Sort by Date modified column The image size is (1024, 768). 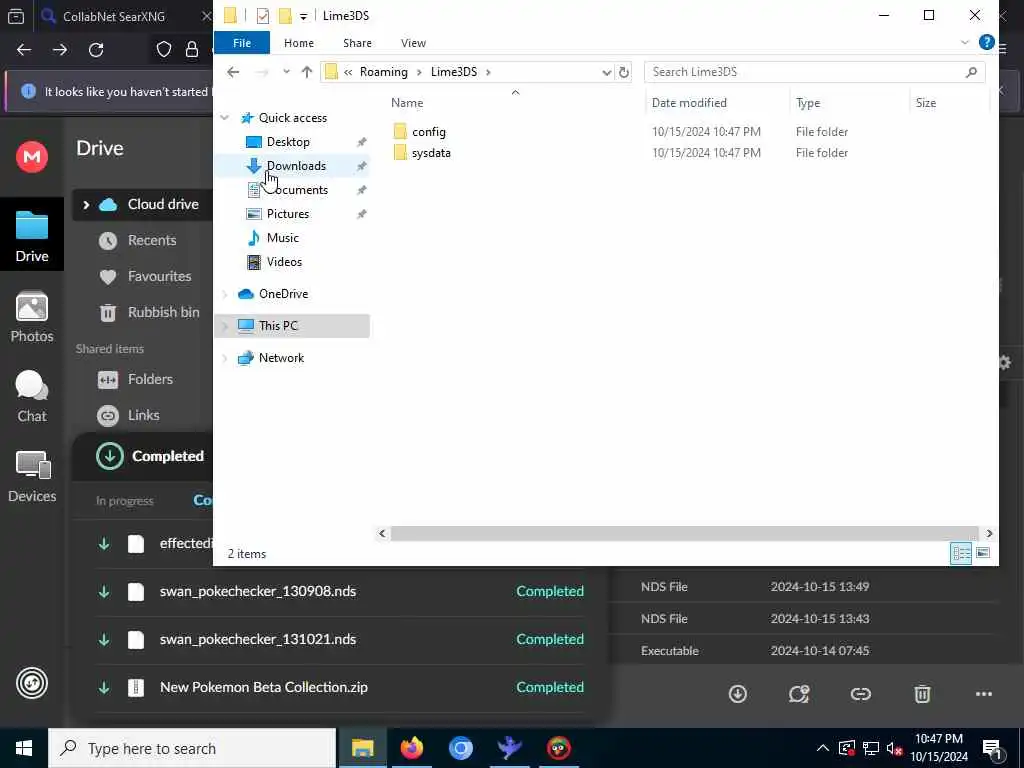[689, 103]
